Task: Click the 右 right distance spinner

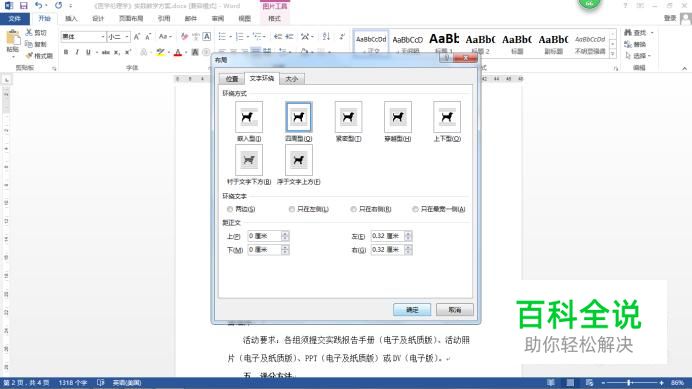Action: [x=408, y=250]
